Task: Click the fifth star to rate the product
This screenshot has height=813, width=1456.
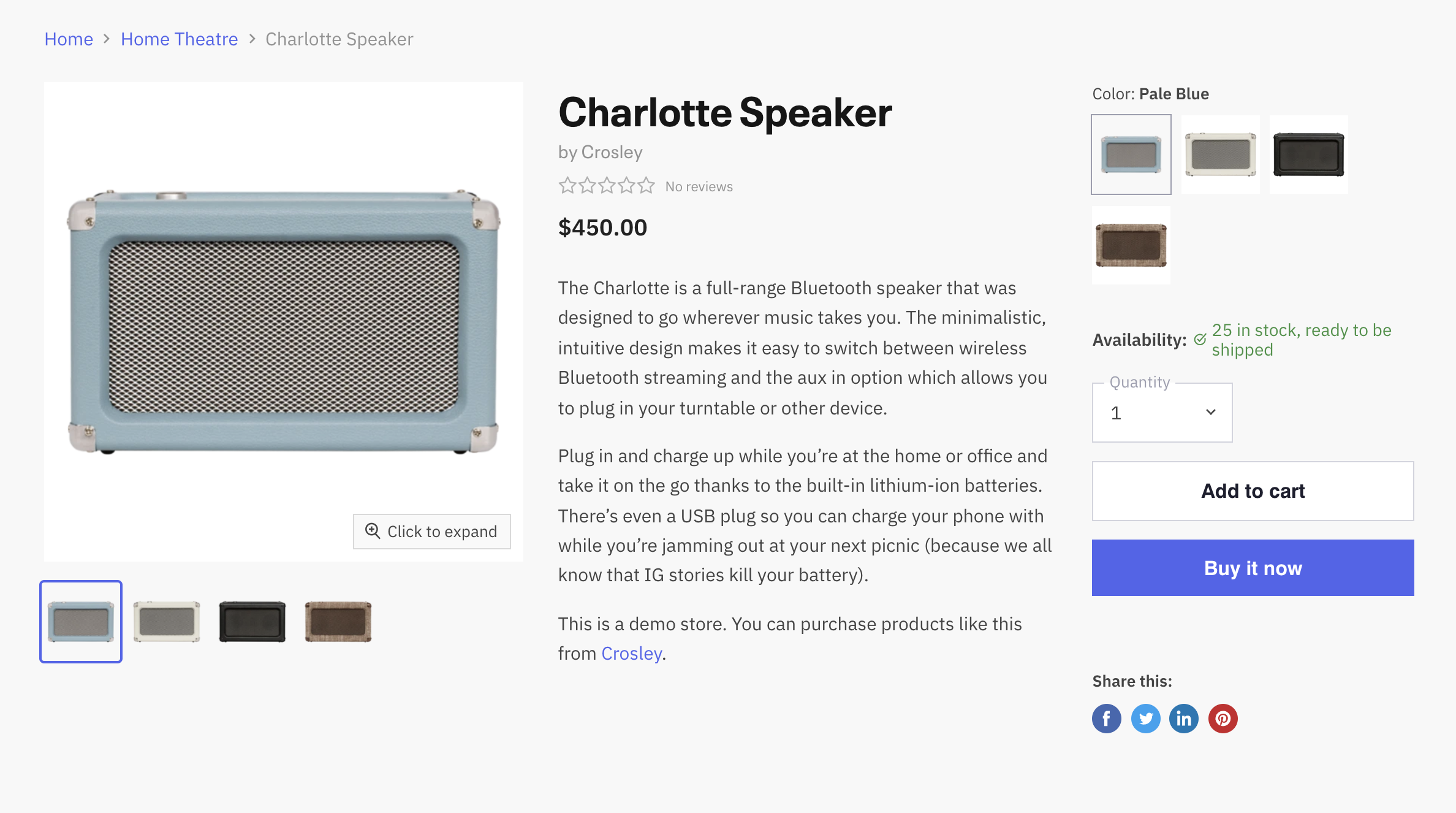Action: point(645,185)
